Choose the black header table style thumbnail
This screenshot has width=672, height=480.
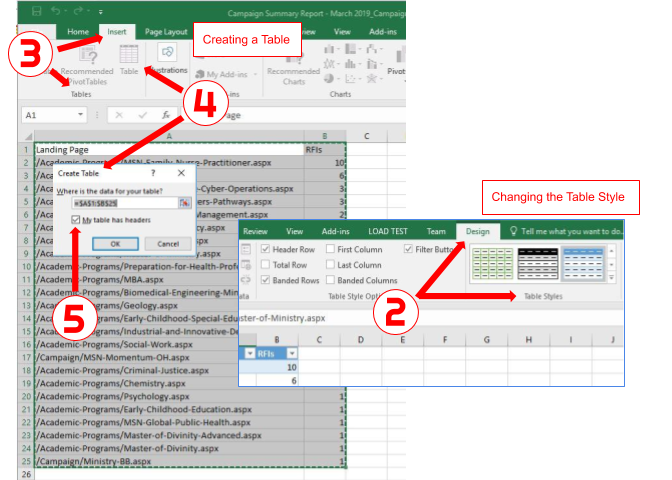(x=538, y=263)
